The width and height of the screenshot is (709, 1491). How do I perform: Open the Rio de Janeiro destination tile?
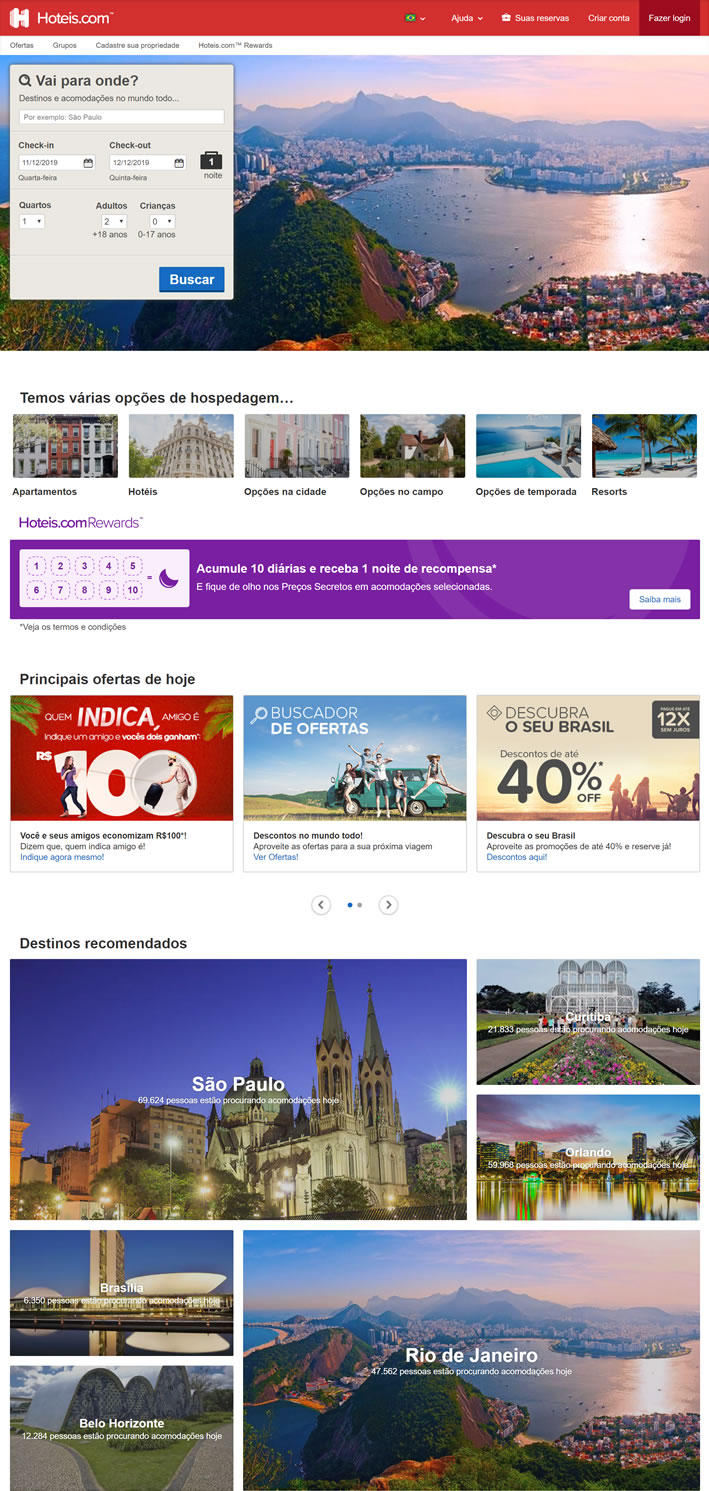click(x=471, y=1360)
